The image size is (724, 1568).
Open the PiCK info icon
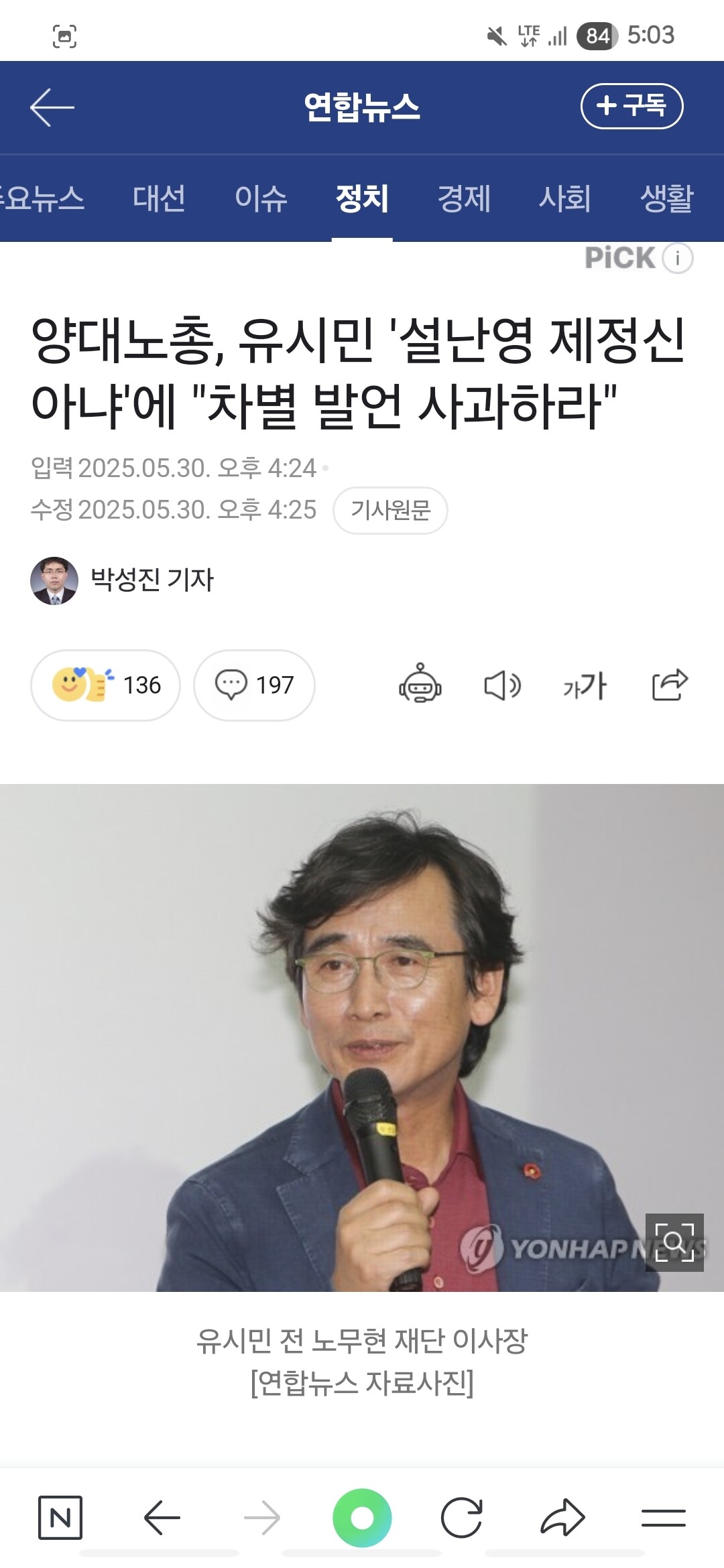click(678, 258)
